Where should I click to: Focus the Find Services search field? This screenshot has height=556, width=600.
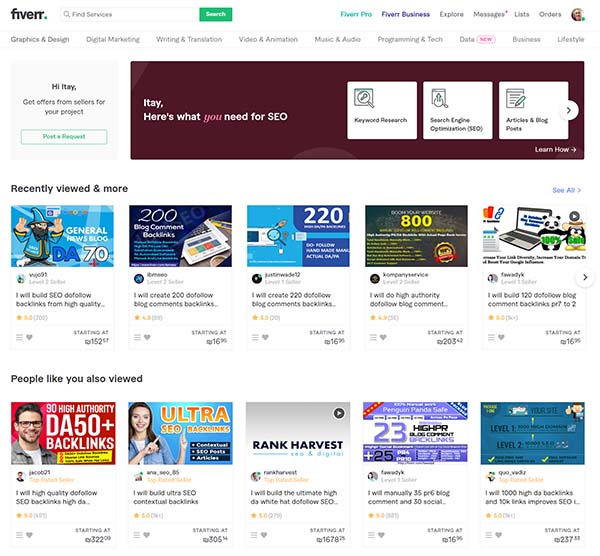[x=130, y=14]
